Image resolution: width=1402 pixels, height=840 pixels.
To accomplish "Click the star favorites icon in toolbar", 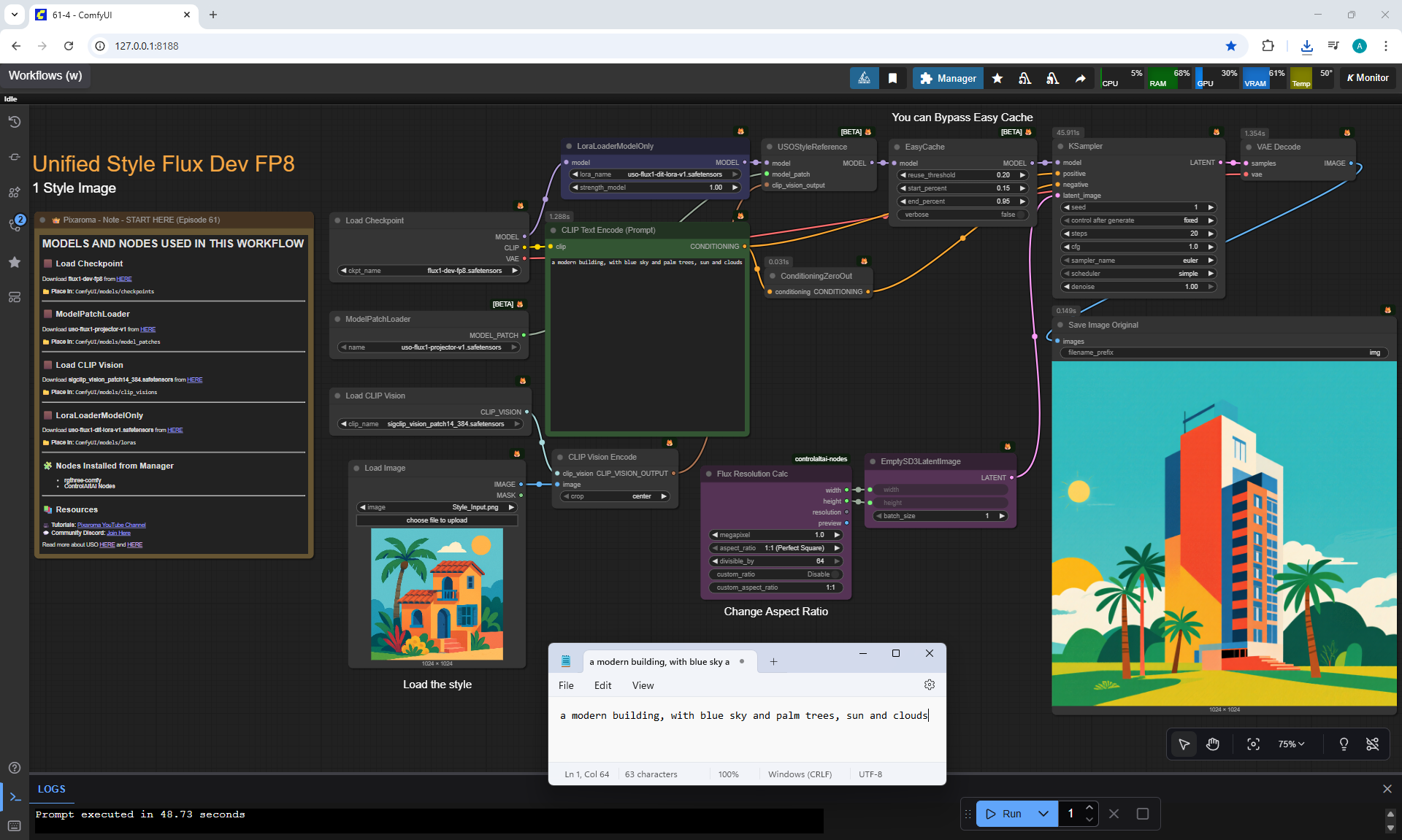I will 997,78.
